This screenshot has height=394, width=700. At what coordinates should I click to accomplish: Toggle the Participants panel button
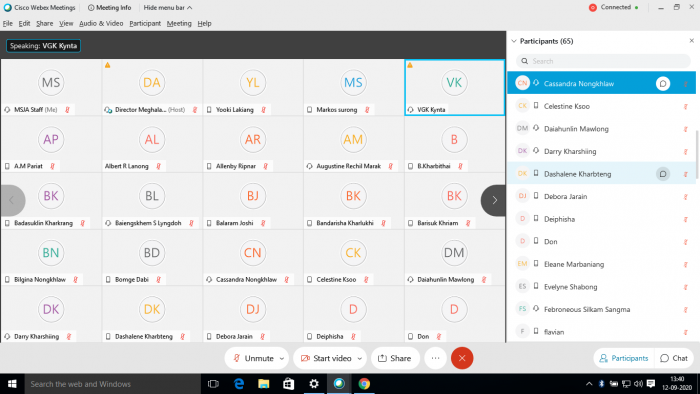click(624, 358)
